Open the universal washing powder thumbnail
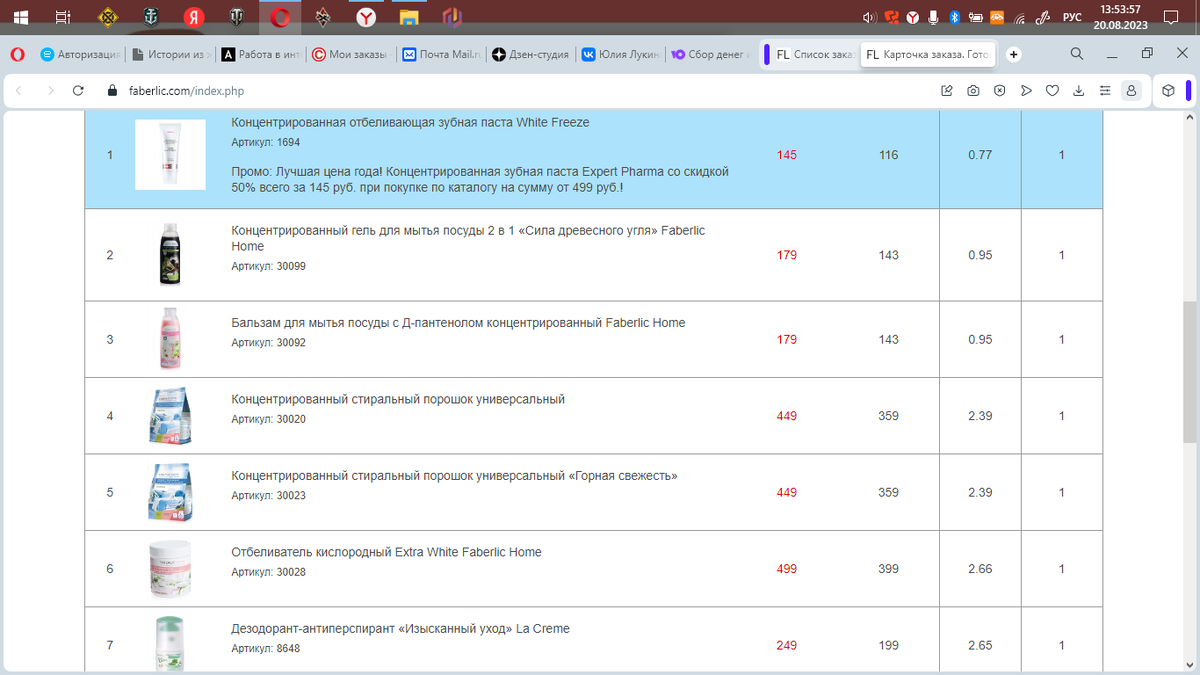This screenshot has width=1200, height=675. pos(170,416)
